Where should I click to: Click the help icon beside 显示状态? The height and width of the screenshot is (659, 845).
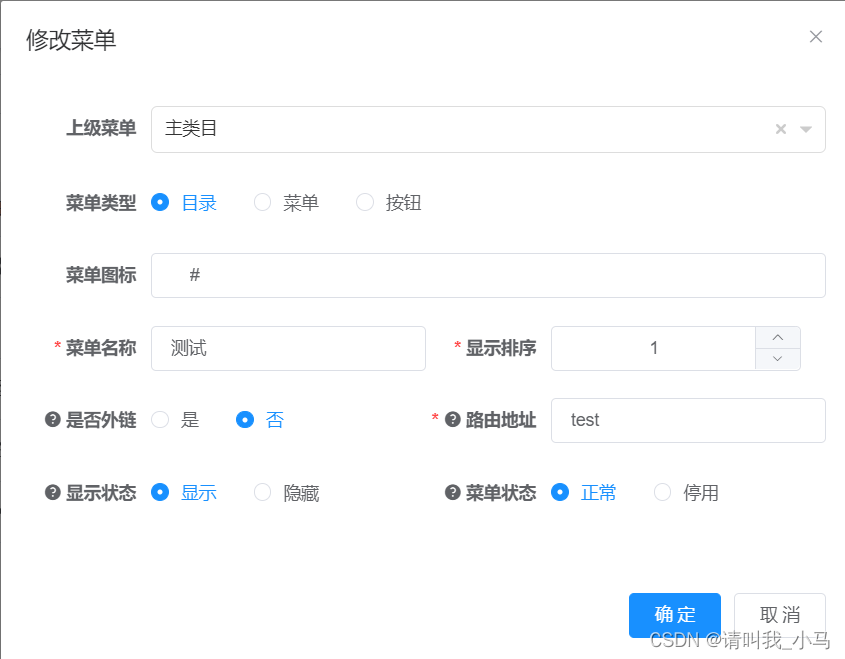coord(52,492)
